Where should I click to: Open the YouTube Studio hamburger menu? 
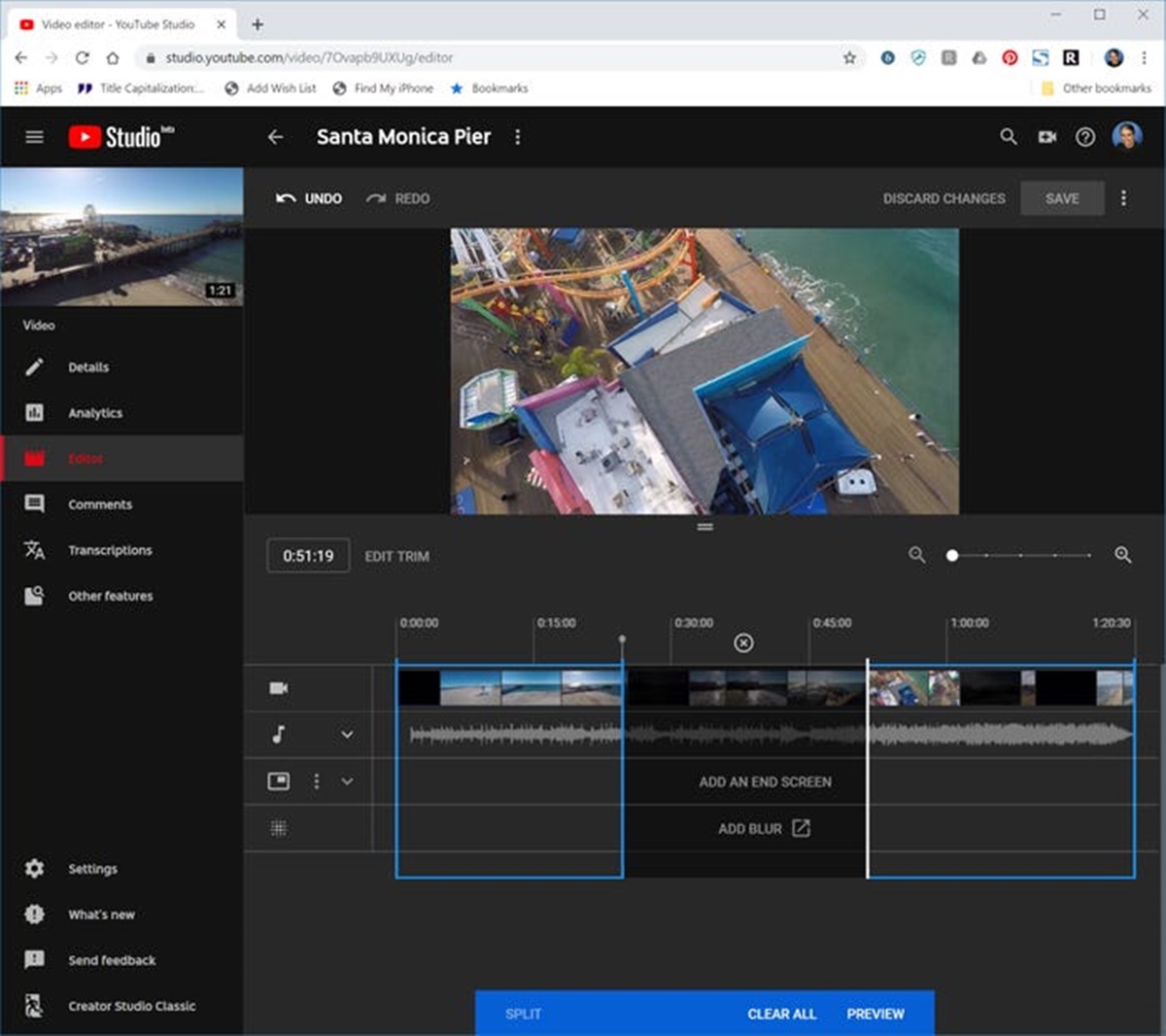tap(34, 137)
